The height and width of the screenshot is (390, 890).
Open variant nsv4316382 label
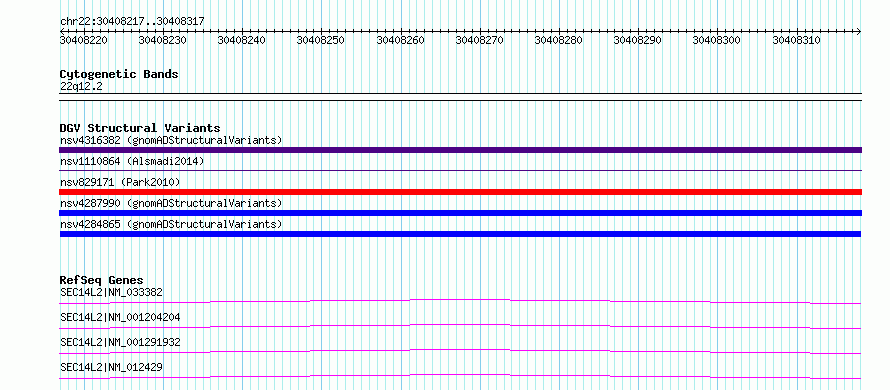coord(171,140)
